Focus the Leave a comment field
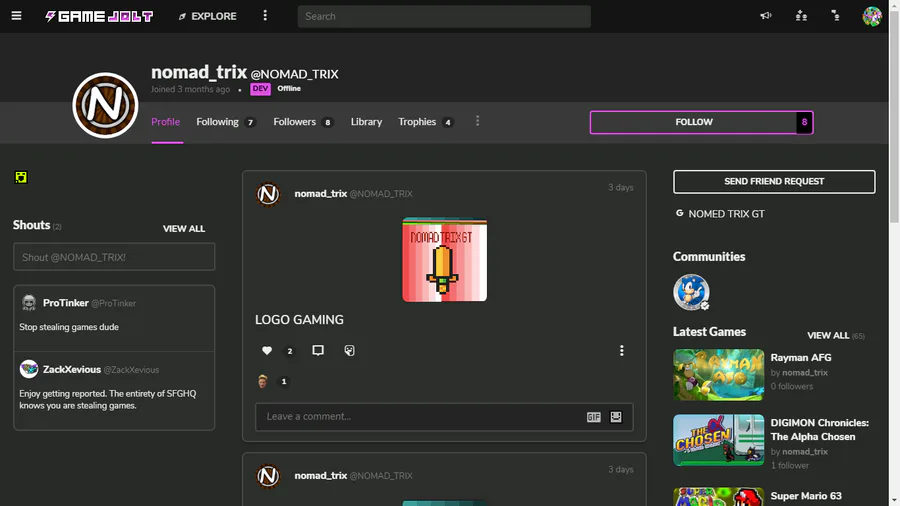 pos(424,417)
